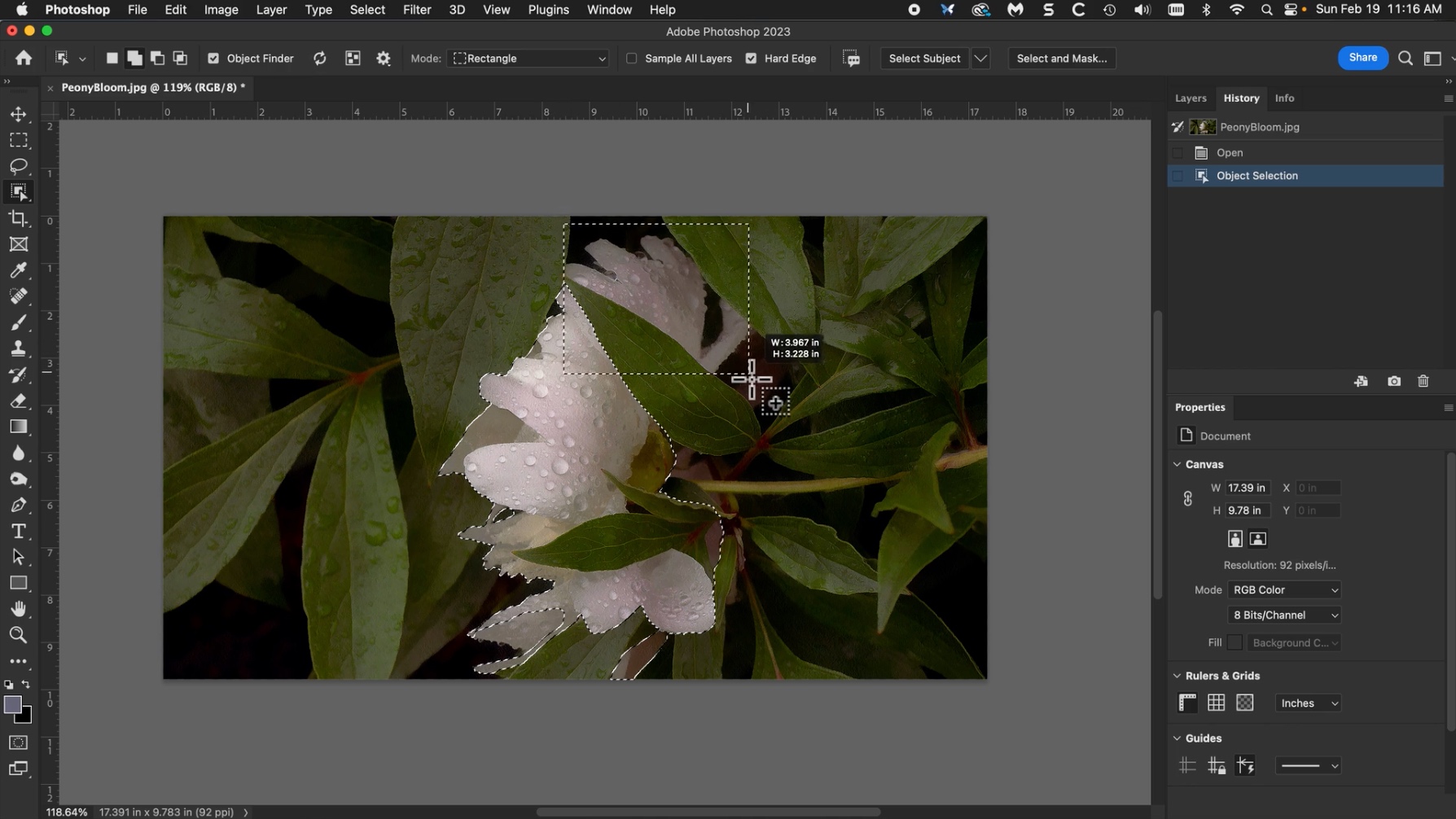1456x819 pixels.
Task: Disable the Object Finder checkbox
Action: pyautogui.click(x=213, y=59)
